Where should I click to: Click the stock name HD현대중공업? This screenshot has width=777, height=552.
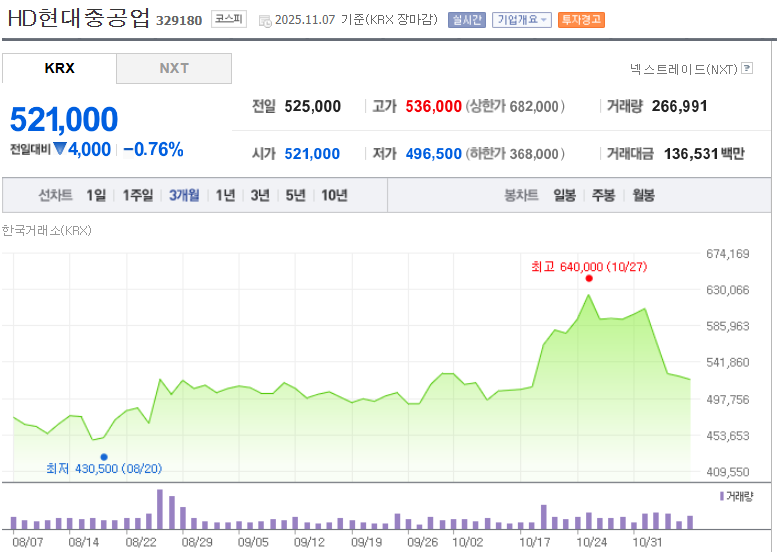click(78, 18)
